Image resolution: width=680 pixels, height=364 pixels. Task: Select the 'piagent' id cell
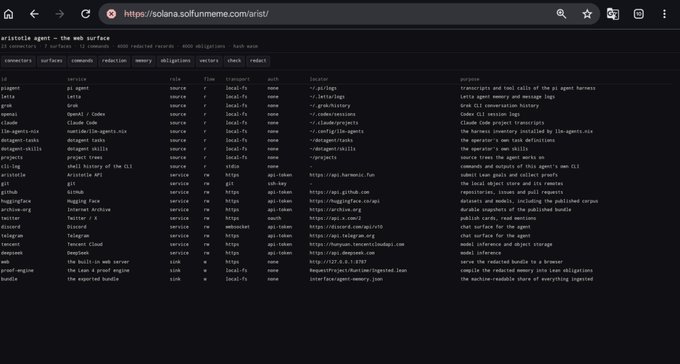point(10,88)
